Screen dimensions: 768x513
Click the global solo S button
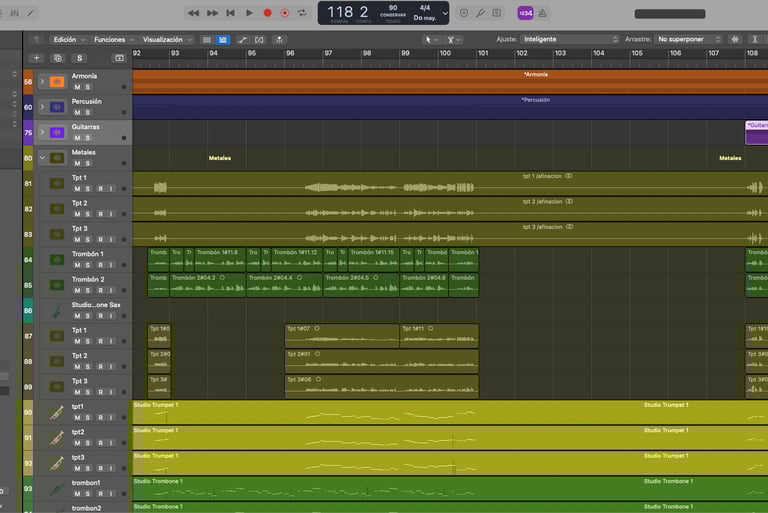[x=79, y=58]
